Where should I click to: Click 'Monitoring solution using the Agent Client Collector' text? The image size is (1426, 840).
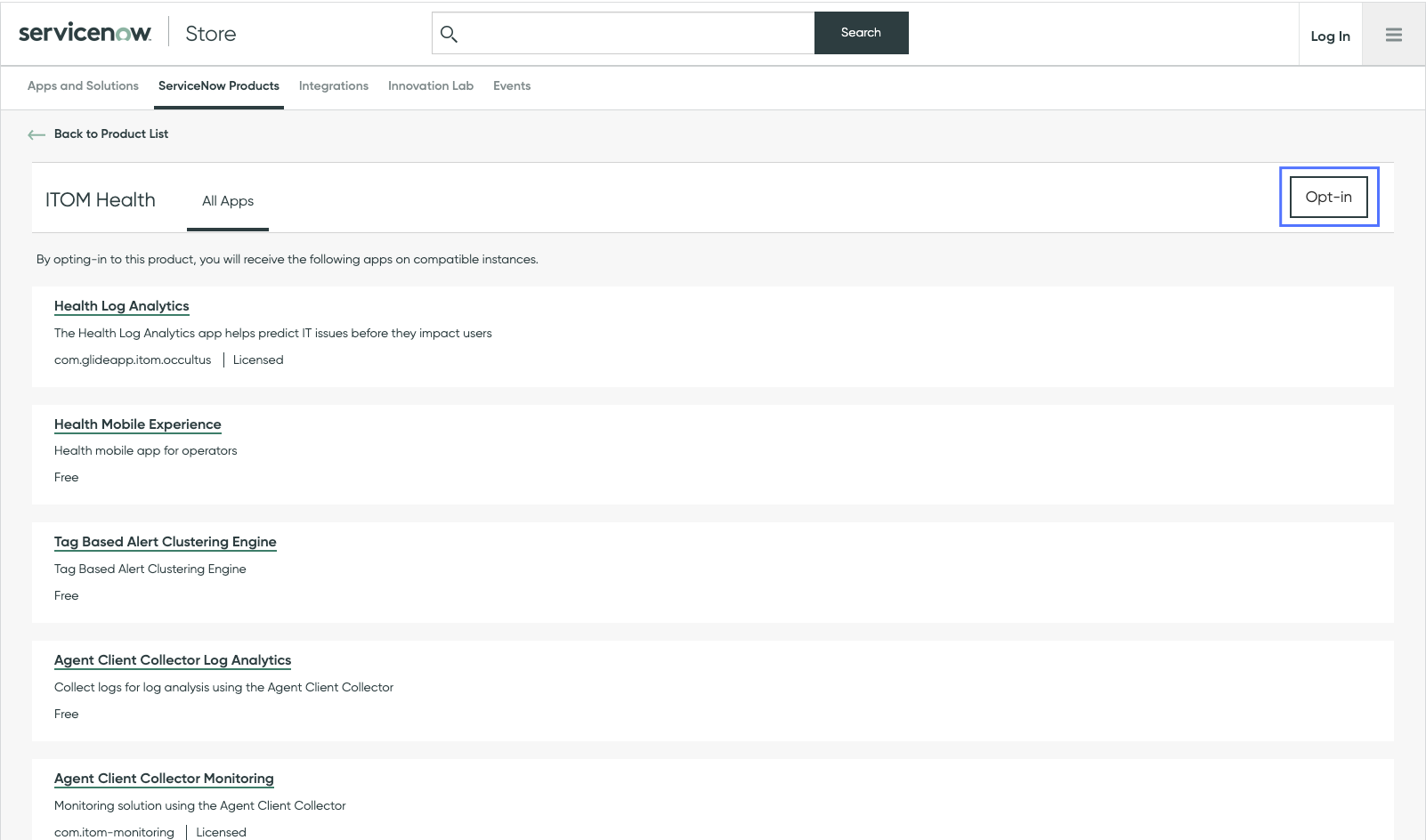click(200, 806)
